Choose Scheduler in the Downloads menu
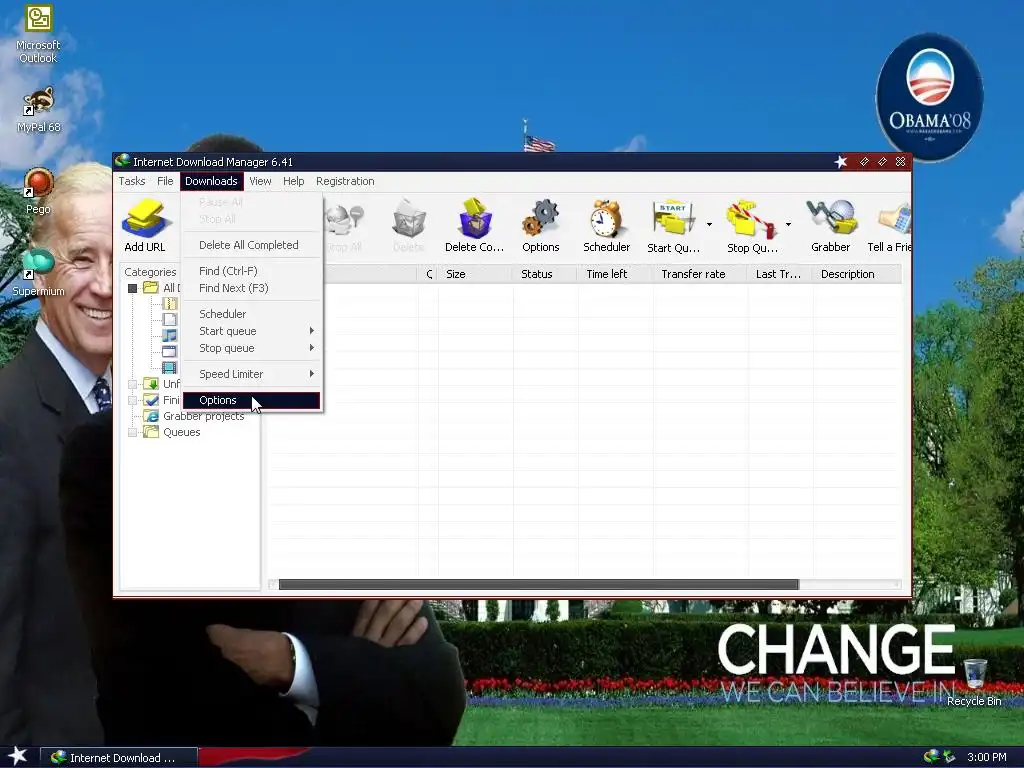Screen dimensions: 1024x768 click(x=251, y=314)
